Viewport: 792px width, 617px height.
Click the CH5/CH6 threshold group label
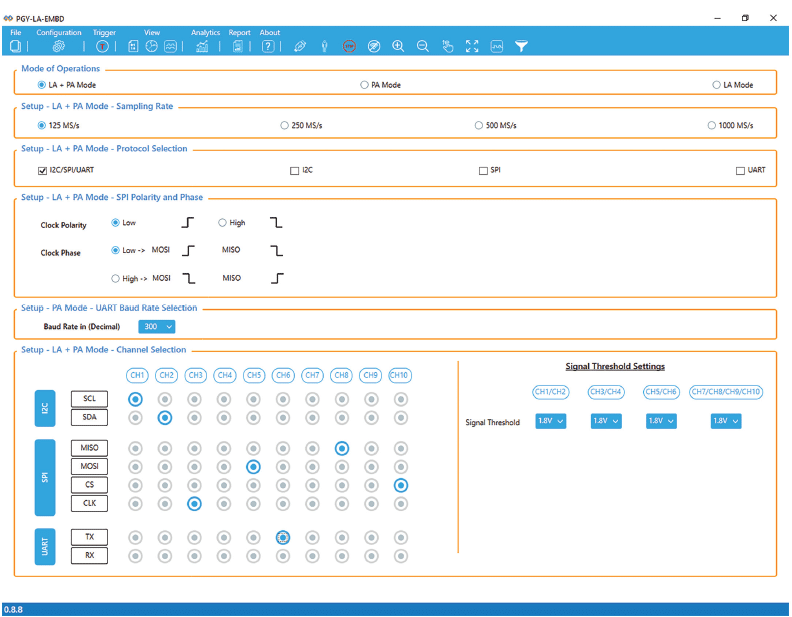tap(661, 392)
